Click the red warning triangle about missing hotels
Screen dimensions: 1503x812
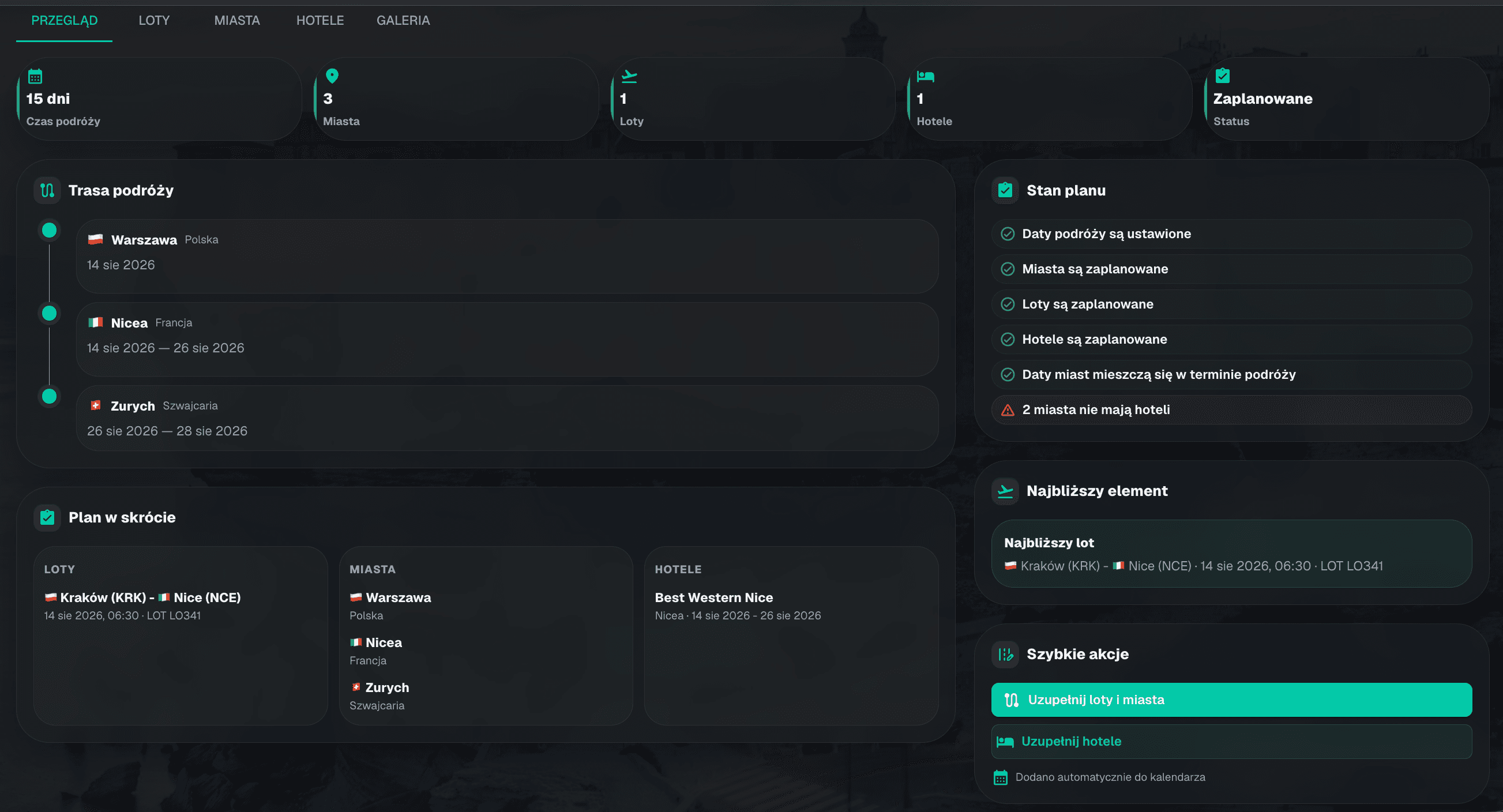pos(1008,410)
